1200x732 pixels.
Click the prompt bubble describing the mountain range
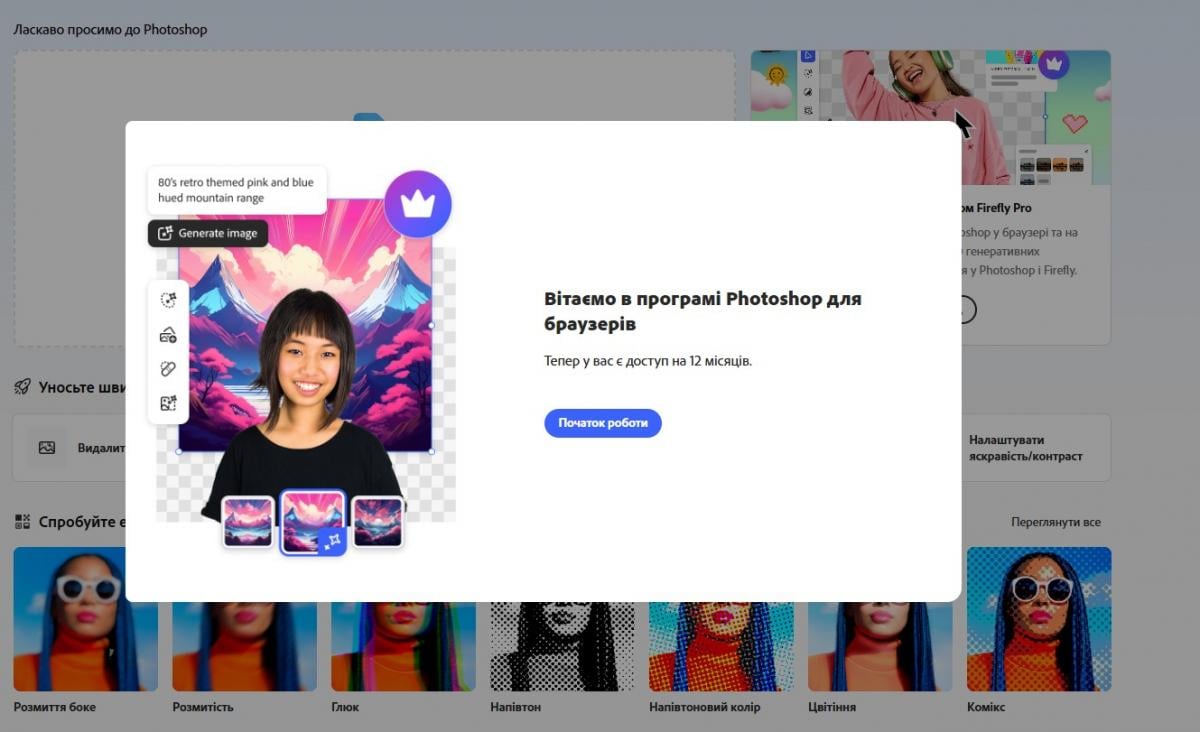[237, 190]
